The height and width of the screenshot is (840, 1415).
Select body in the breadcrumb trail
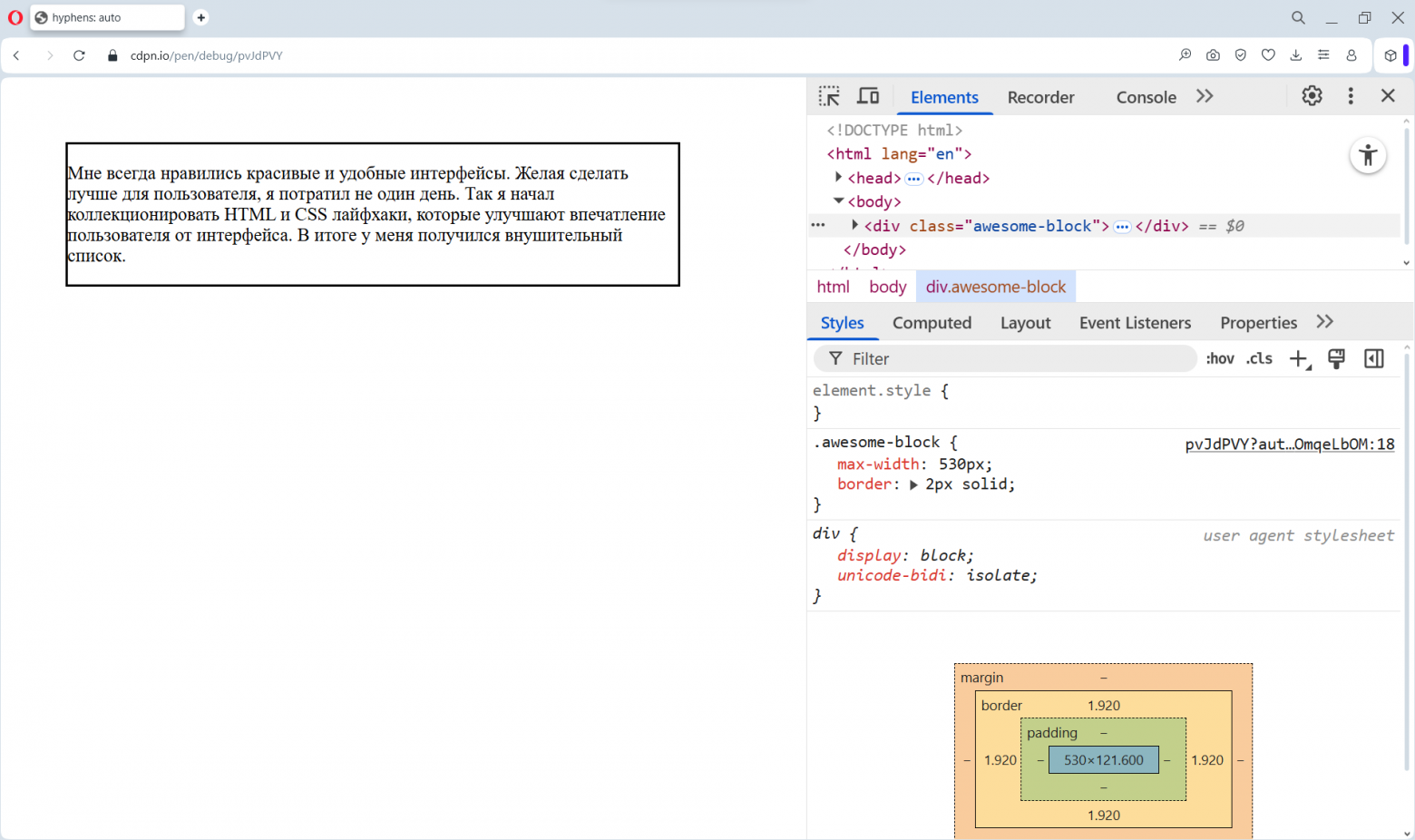887,287
